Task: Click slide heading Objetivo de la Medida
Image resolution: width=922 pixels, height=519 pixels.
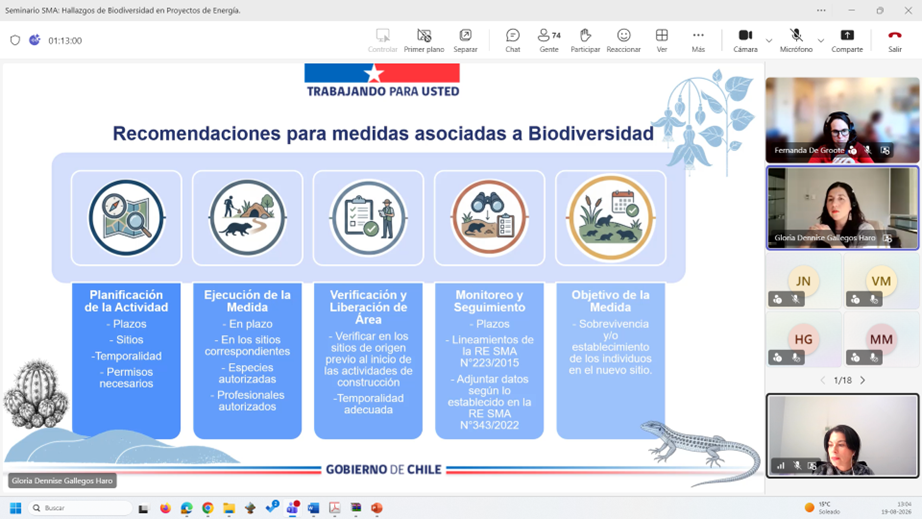Action: click(610, 301)
